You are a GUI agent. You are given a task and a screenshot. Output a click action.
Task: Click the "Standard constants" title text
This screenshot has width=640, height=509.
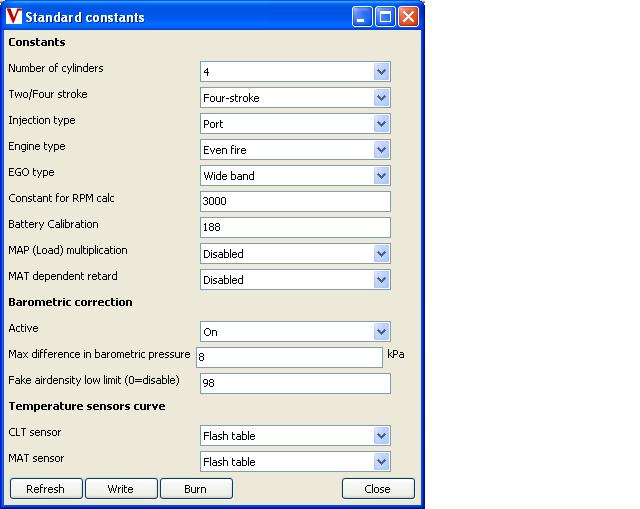(85, 18)
